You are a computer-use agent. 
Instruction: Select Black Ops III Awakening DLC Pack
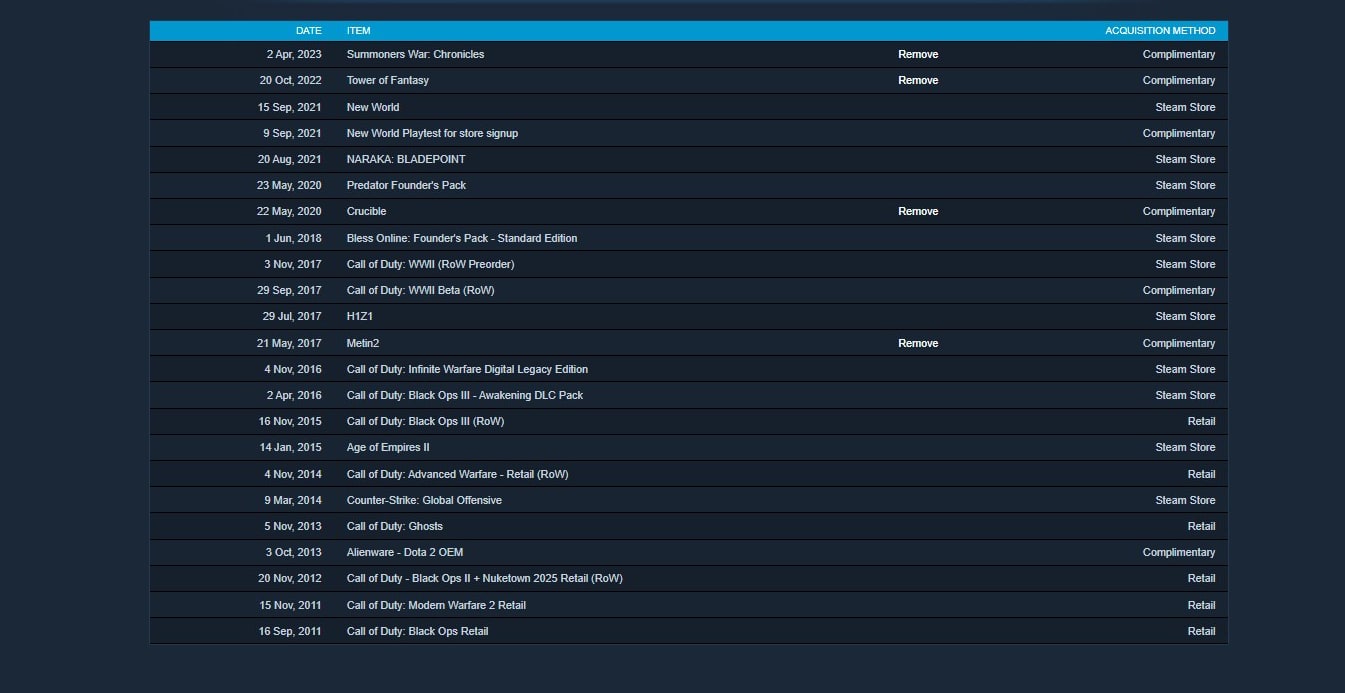(465, 395)
